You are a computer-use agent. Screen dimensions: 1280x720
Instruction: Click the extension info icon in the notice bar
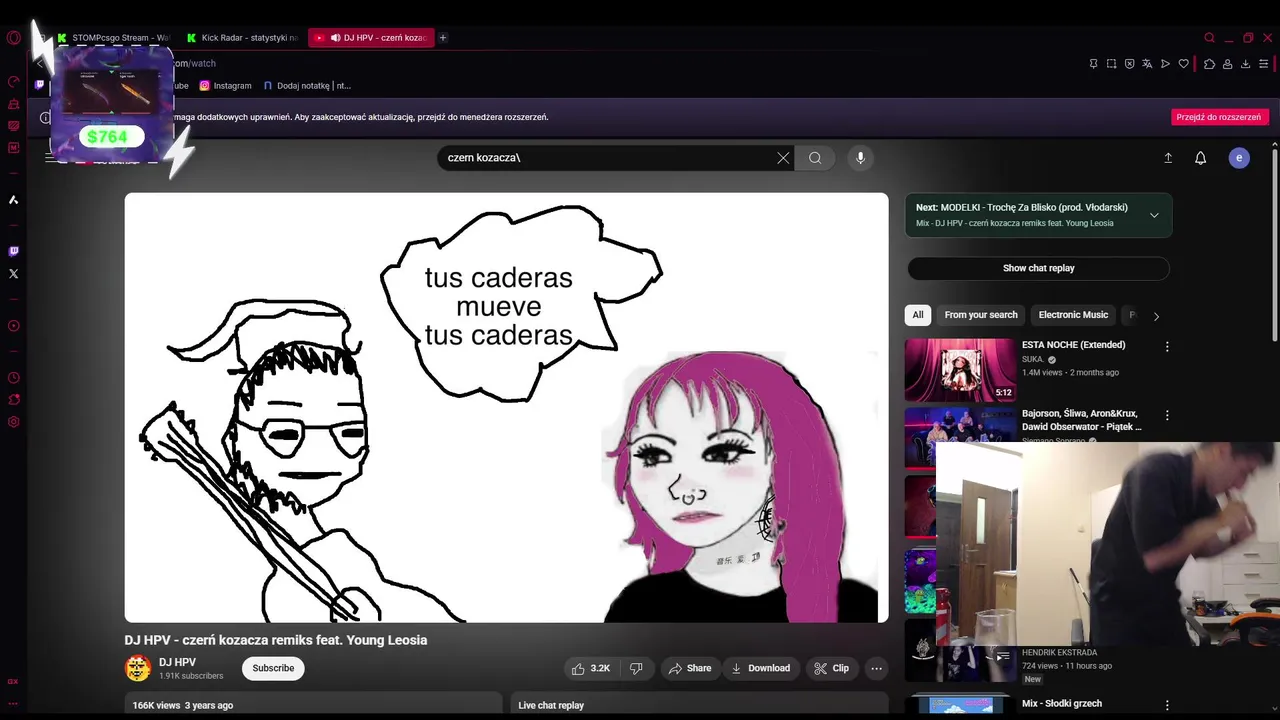coord(45,117)
